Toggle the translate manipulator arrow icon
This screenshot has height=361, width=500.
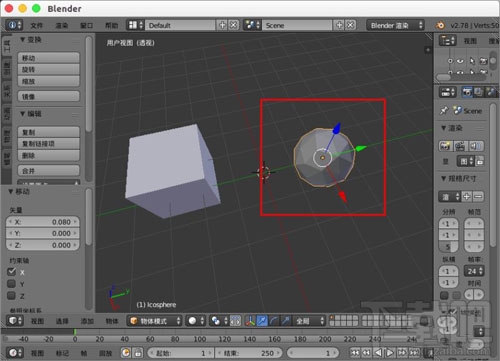point(262,321)
